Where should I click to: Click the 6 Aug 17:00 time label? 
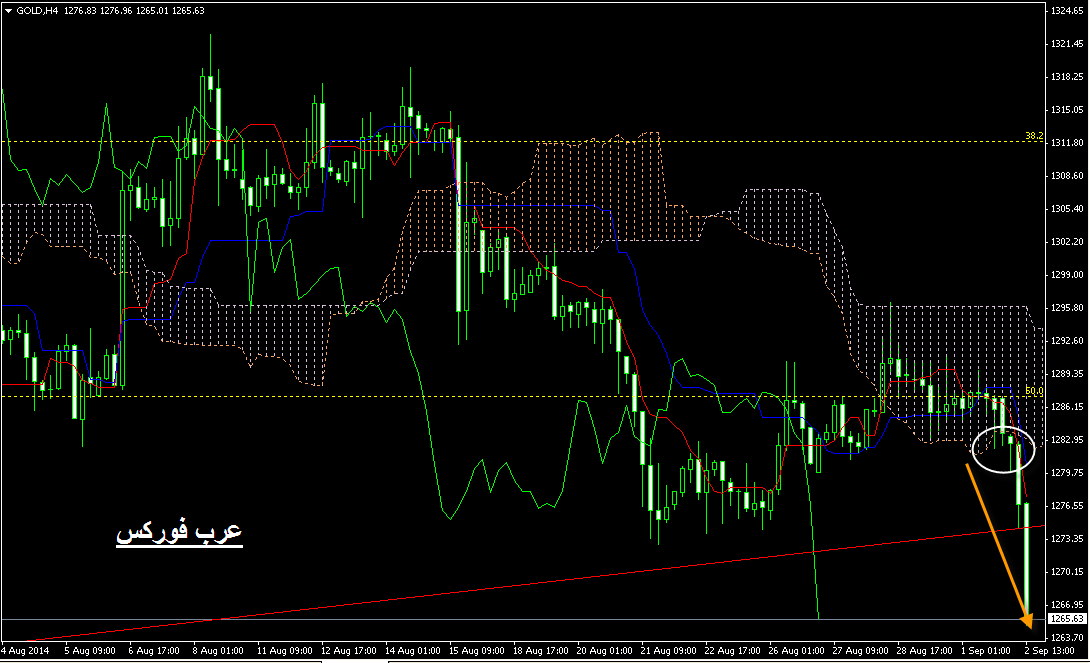154,651
